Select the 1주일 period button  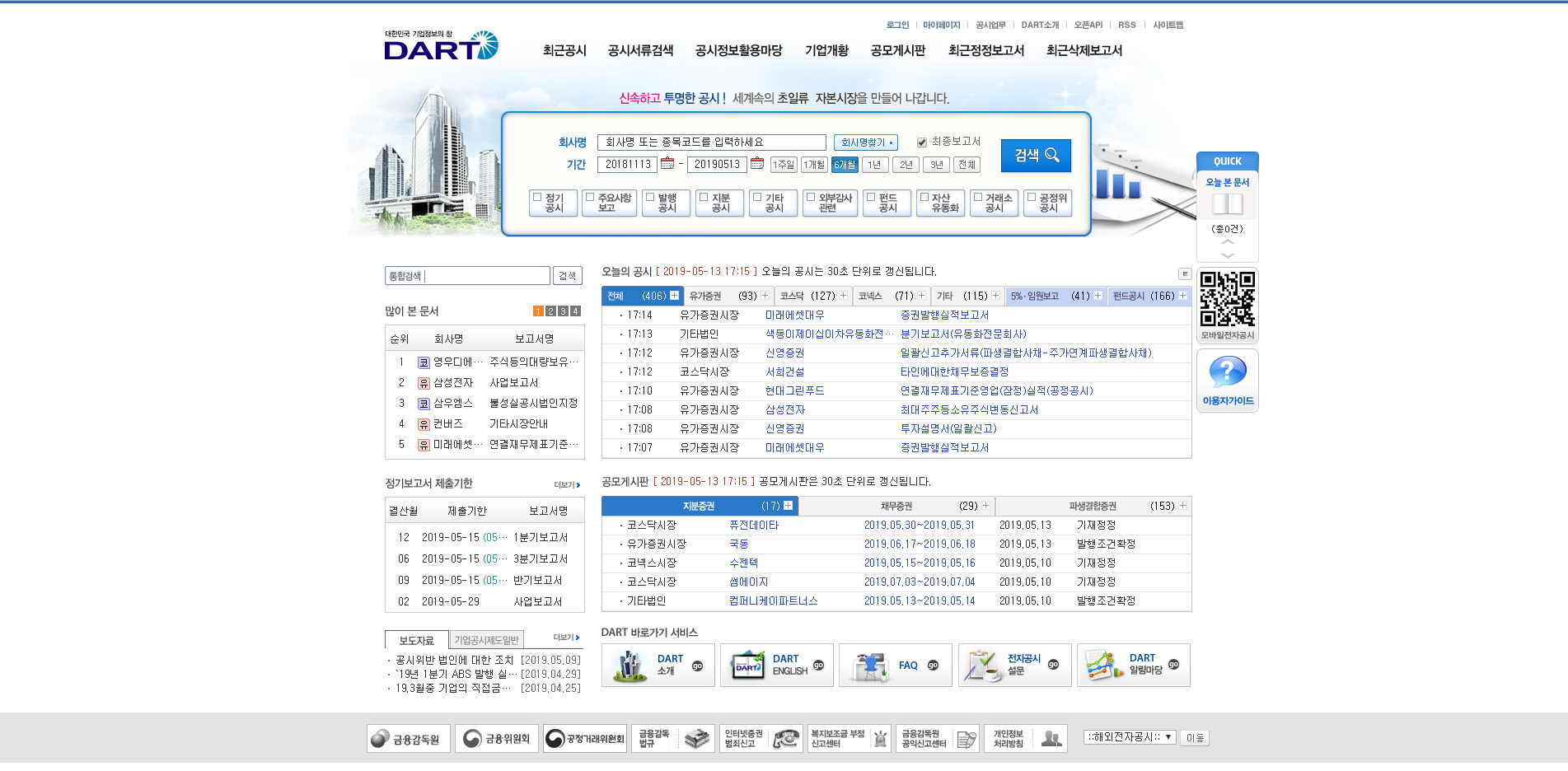click(784, 165)
